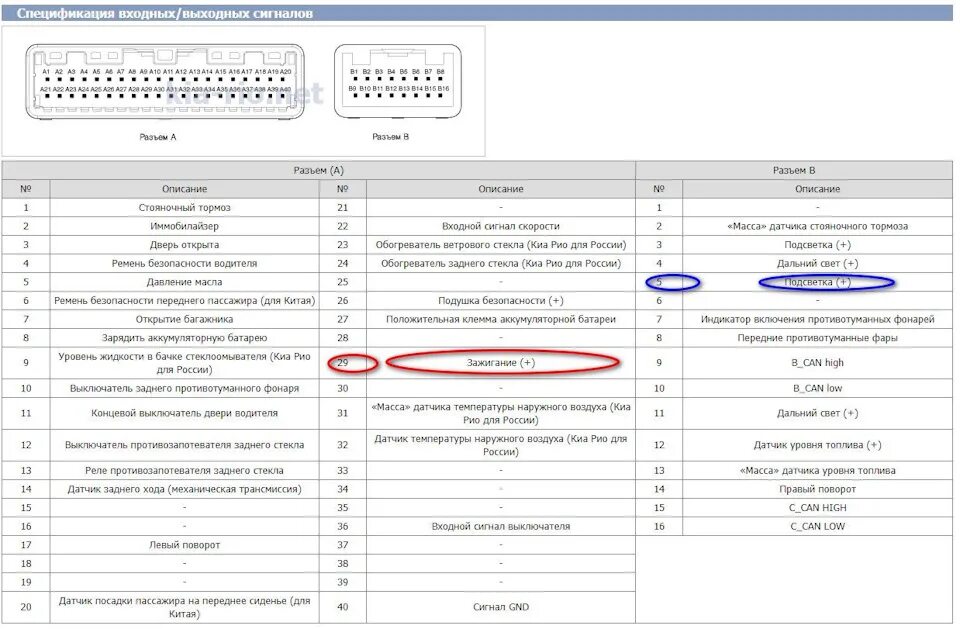
Task: Click 'Подсветка (+)' in connector B row 3
Action: [817, 244]
